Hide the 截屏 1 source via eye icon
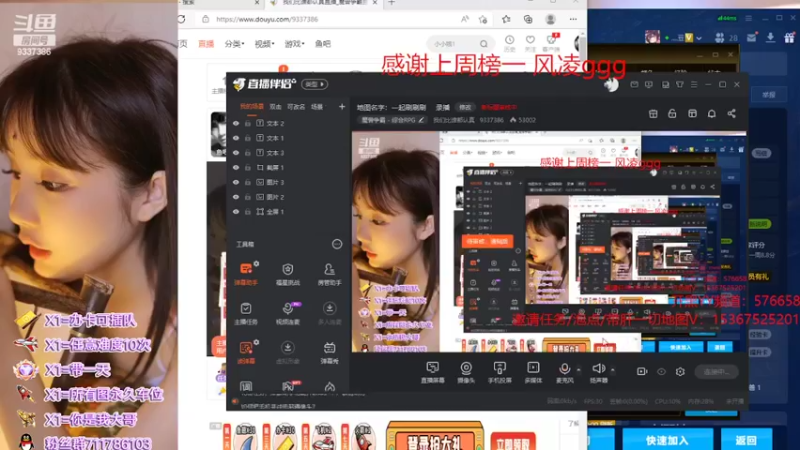 (236, 167)
